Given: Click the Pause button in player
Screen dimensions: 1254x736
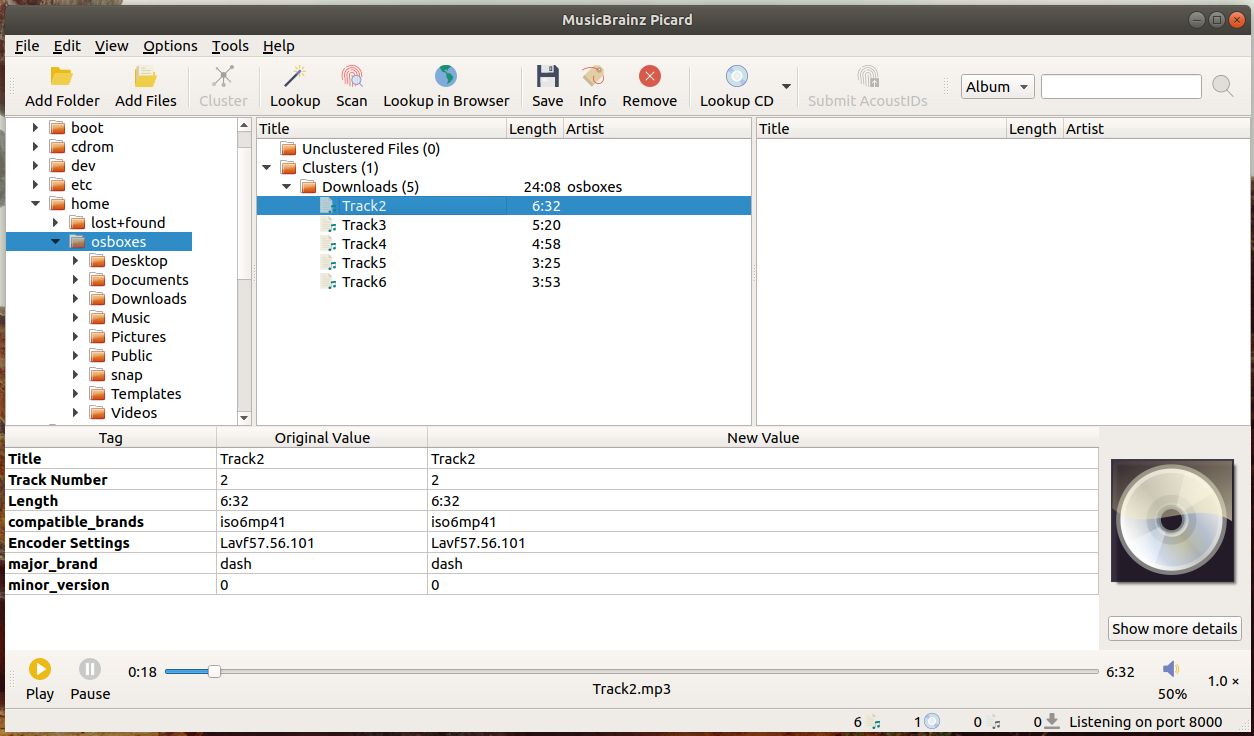Looking at the screenshot, I should coord(90,669).
